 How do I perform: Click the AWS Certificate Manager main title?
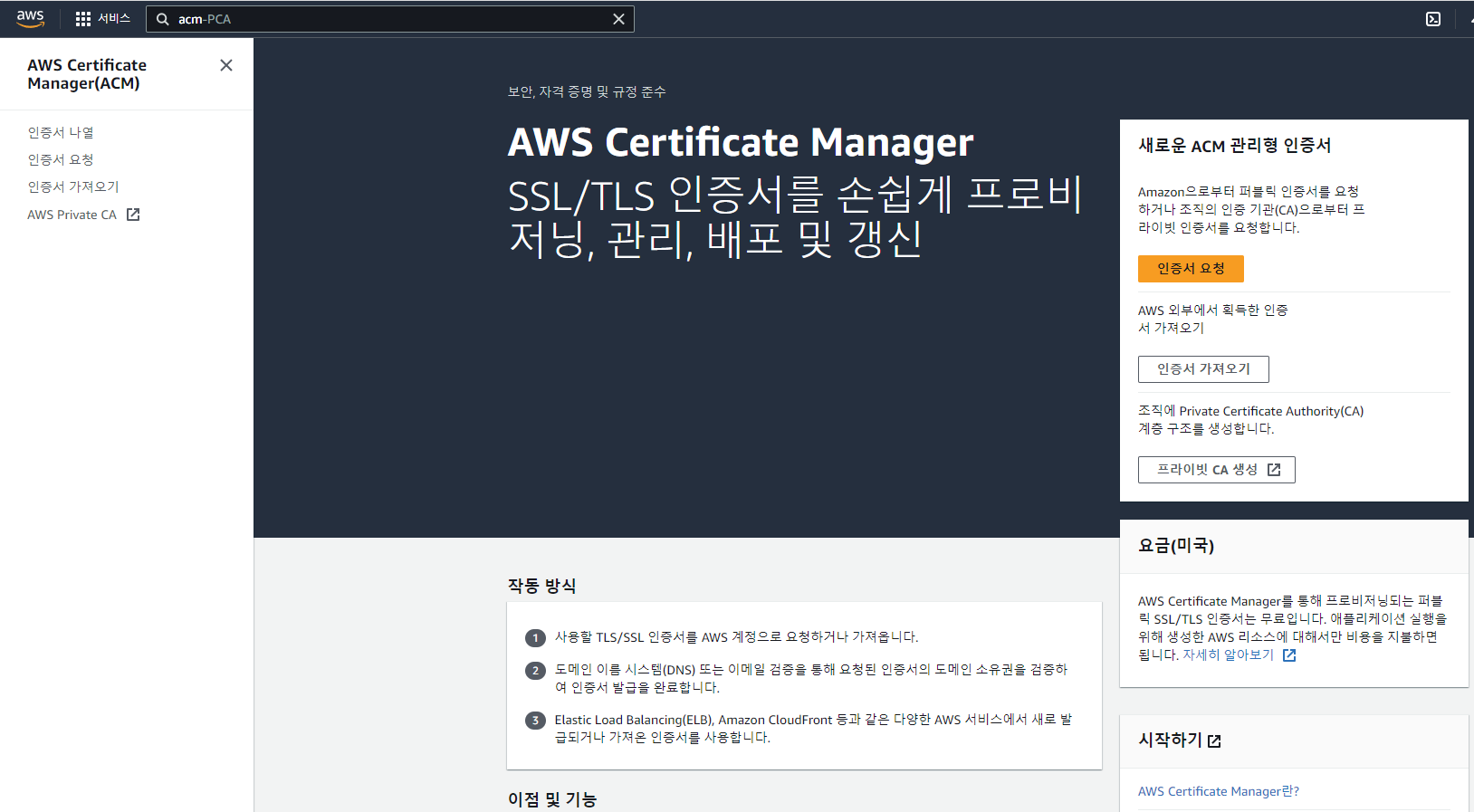click(741, 142)
